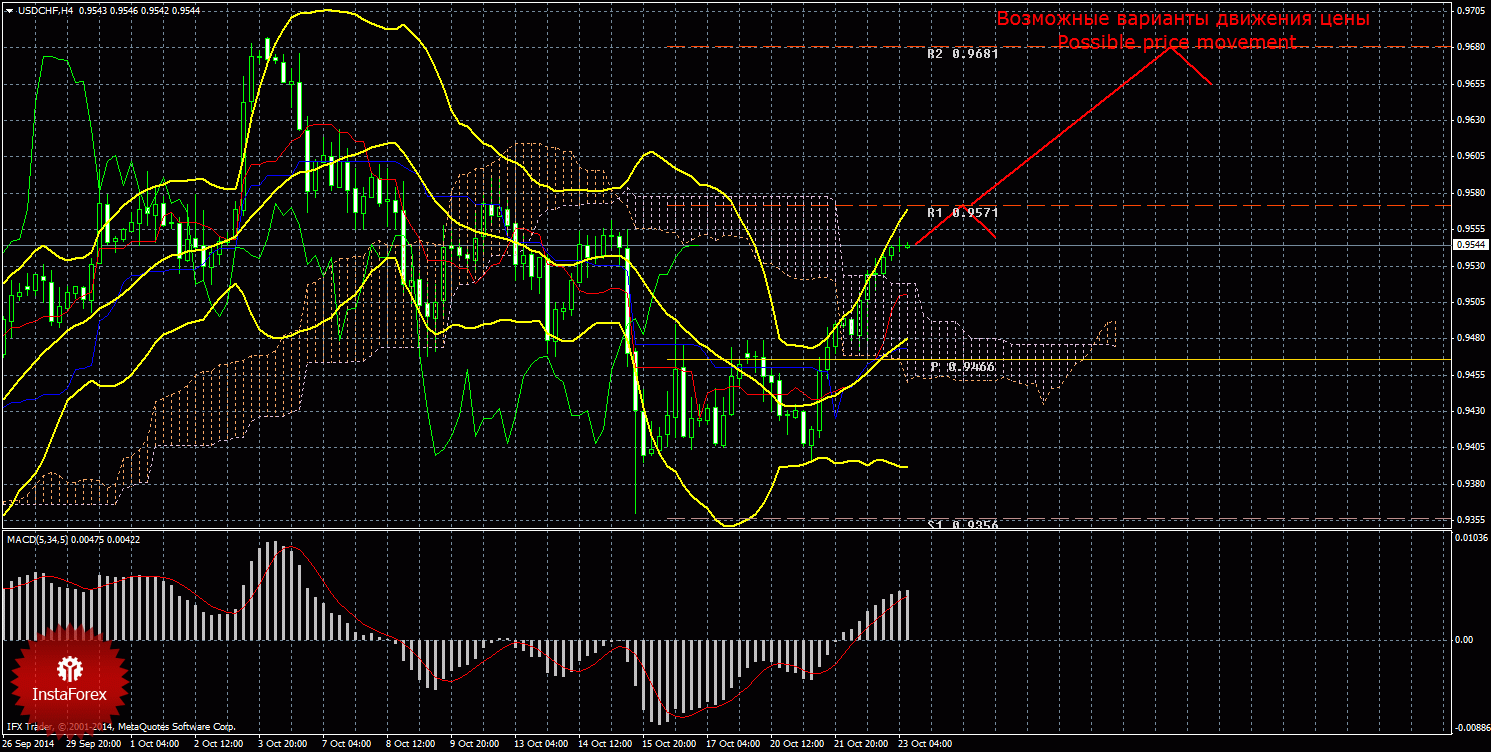This screenshot has height=752, width=1491.
Task: Click the 0.9705 price scale label
Action: tap(1471, 11)
